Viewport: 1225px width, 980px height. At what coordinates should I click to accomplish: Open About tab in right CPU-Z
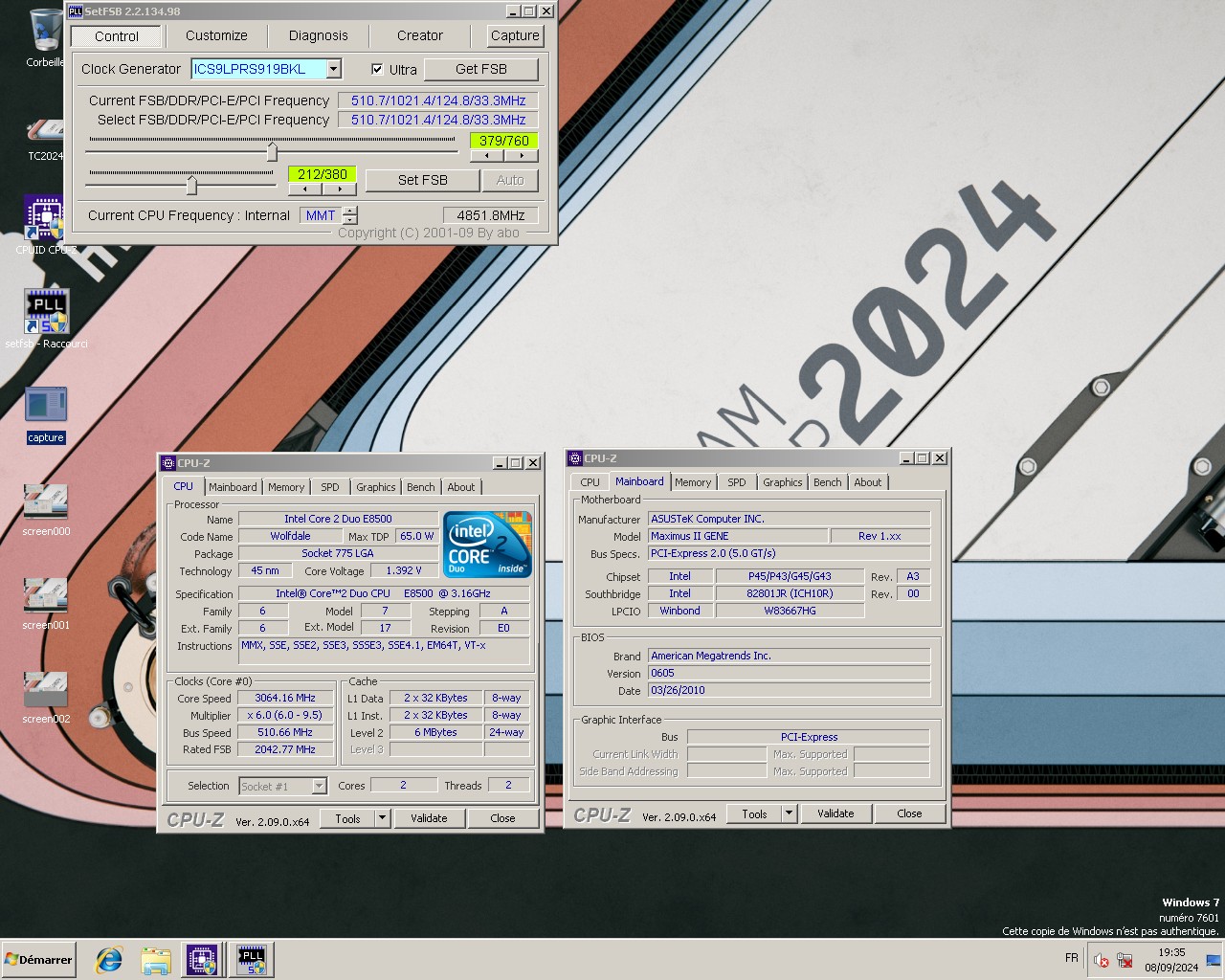point(868,482)
